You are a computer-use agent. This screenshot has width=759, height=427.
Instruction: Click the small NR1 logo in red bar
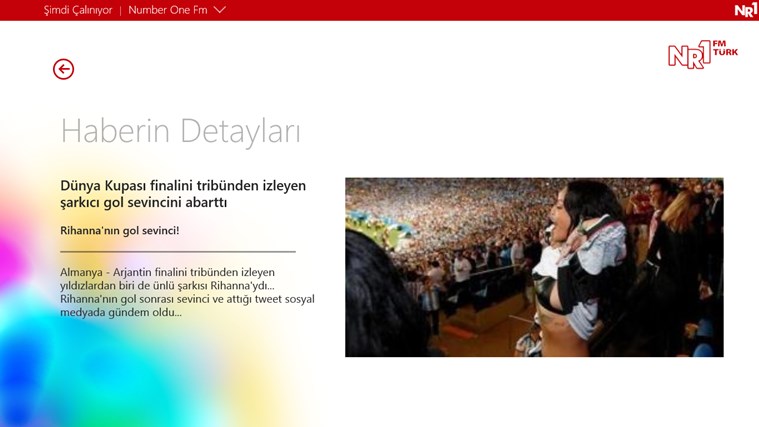[x=745, y=10]
